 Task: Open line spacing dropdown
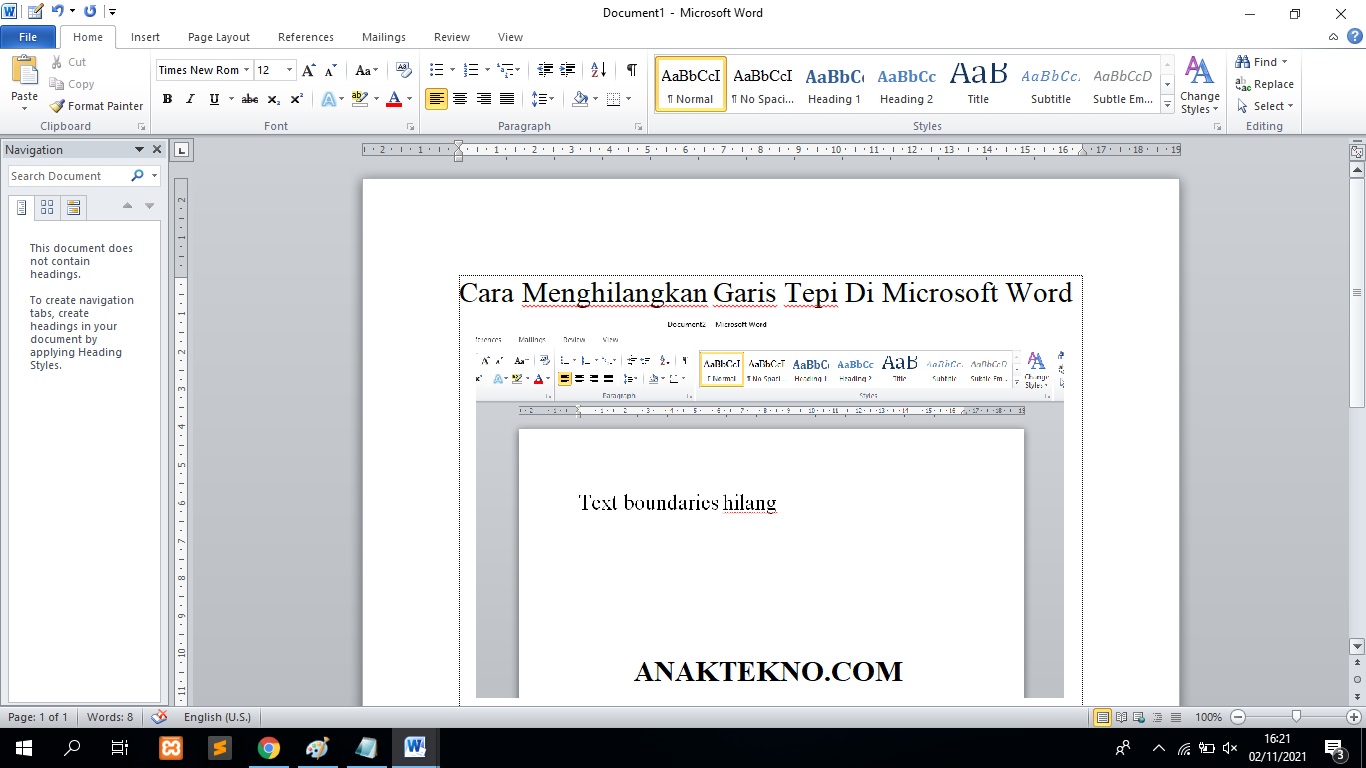[x=543, y=99]
